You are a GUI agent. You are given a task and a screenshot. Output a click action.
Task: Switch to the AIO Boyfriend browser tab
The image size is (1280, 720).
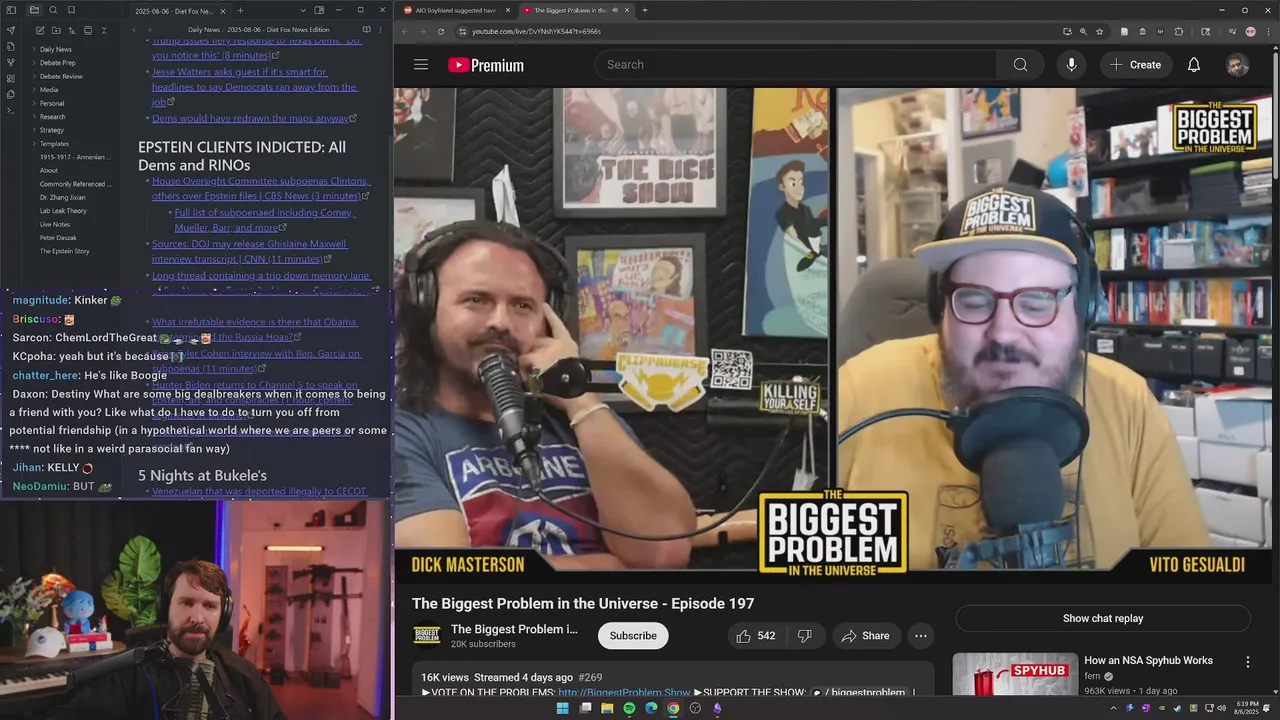(455, 10)
